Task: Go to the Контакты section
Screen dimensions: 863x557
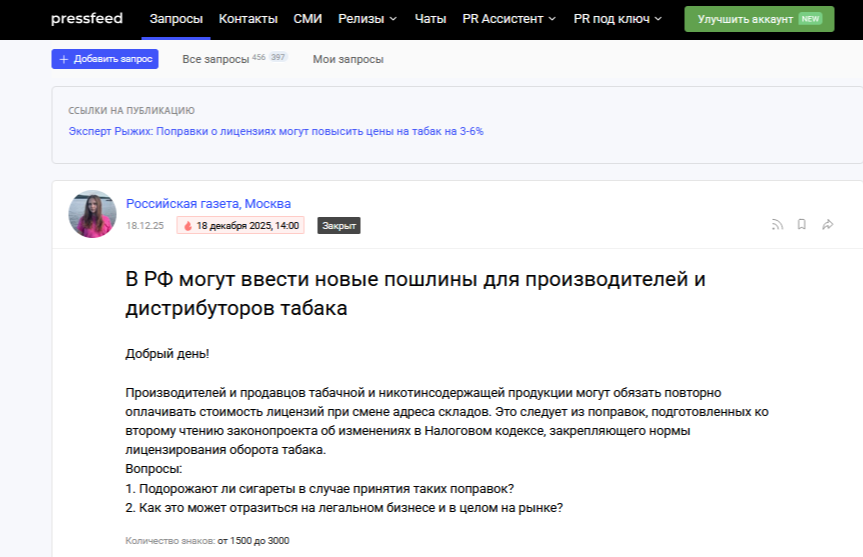Action: pos(248,19)
